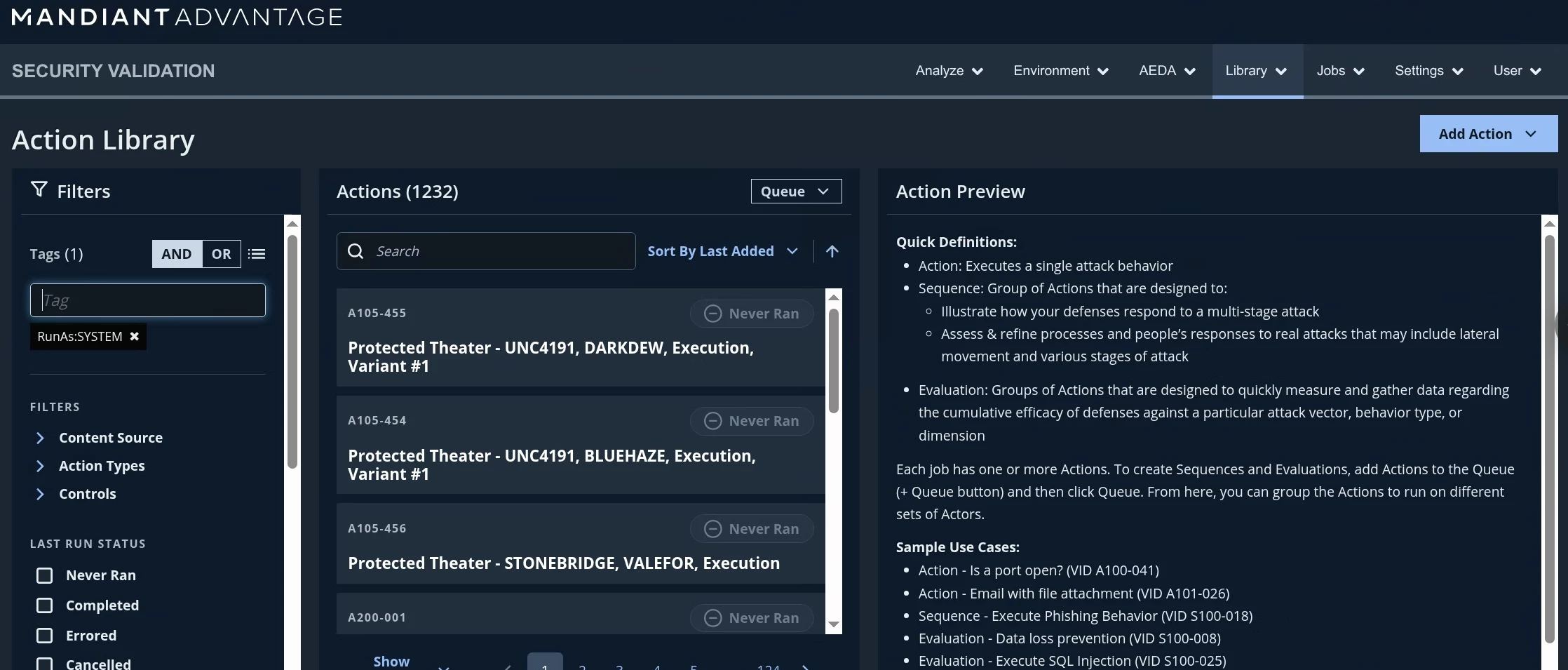Screen dimensions: 1568x670
Task: Click the SECURITY VALIDATION header text
Action: pyautogui.click(x=114, y=71)
